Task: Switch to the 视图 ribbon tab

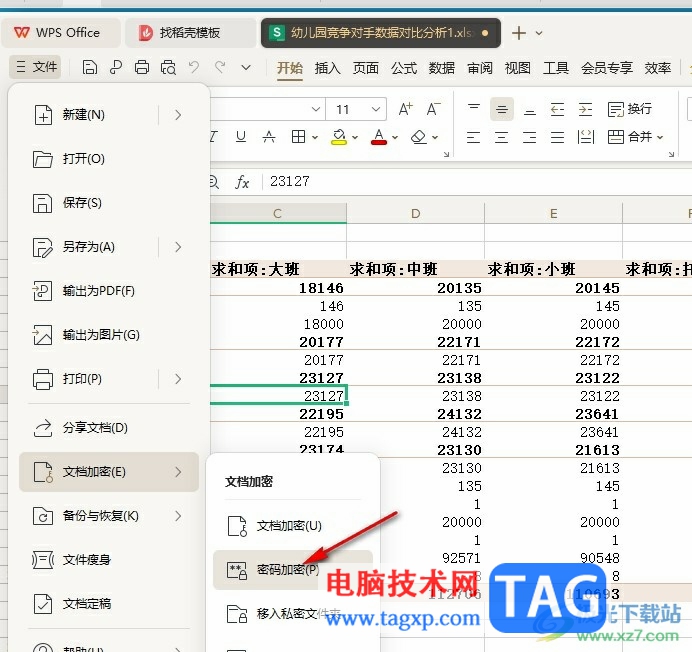Action: tap(518, 68)
